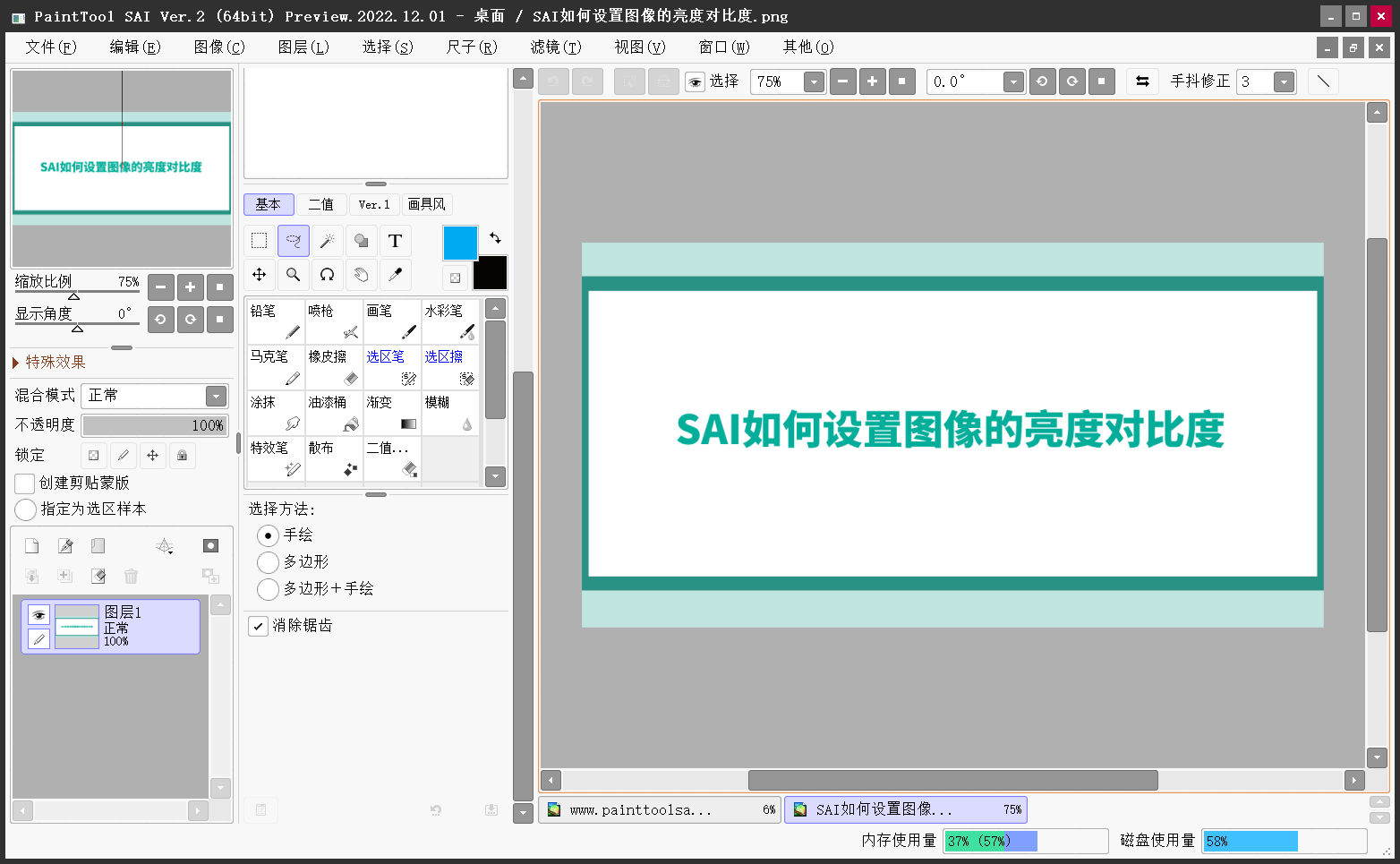Image resolution: width=1400 pixels, height=864 pixels.
Task: Choose the 马克笔 marker tool
Action: coord(276,367)
